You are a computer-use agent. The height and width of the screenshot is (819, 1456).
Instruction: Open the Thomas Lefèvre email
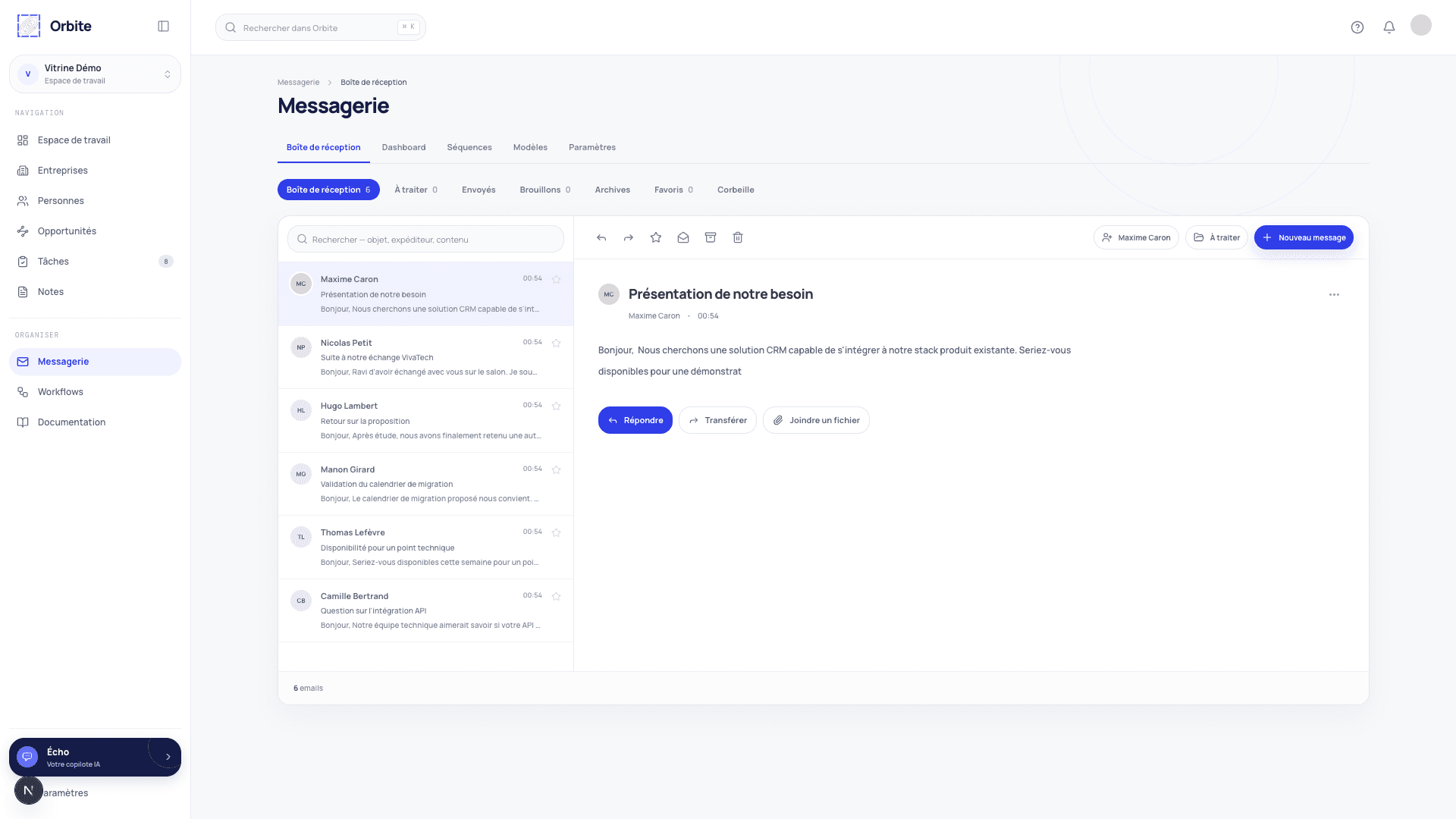[x=425, y=548]
